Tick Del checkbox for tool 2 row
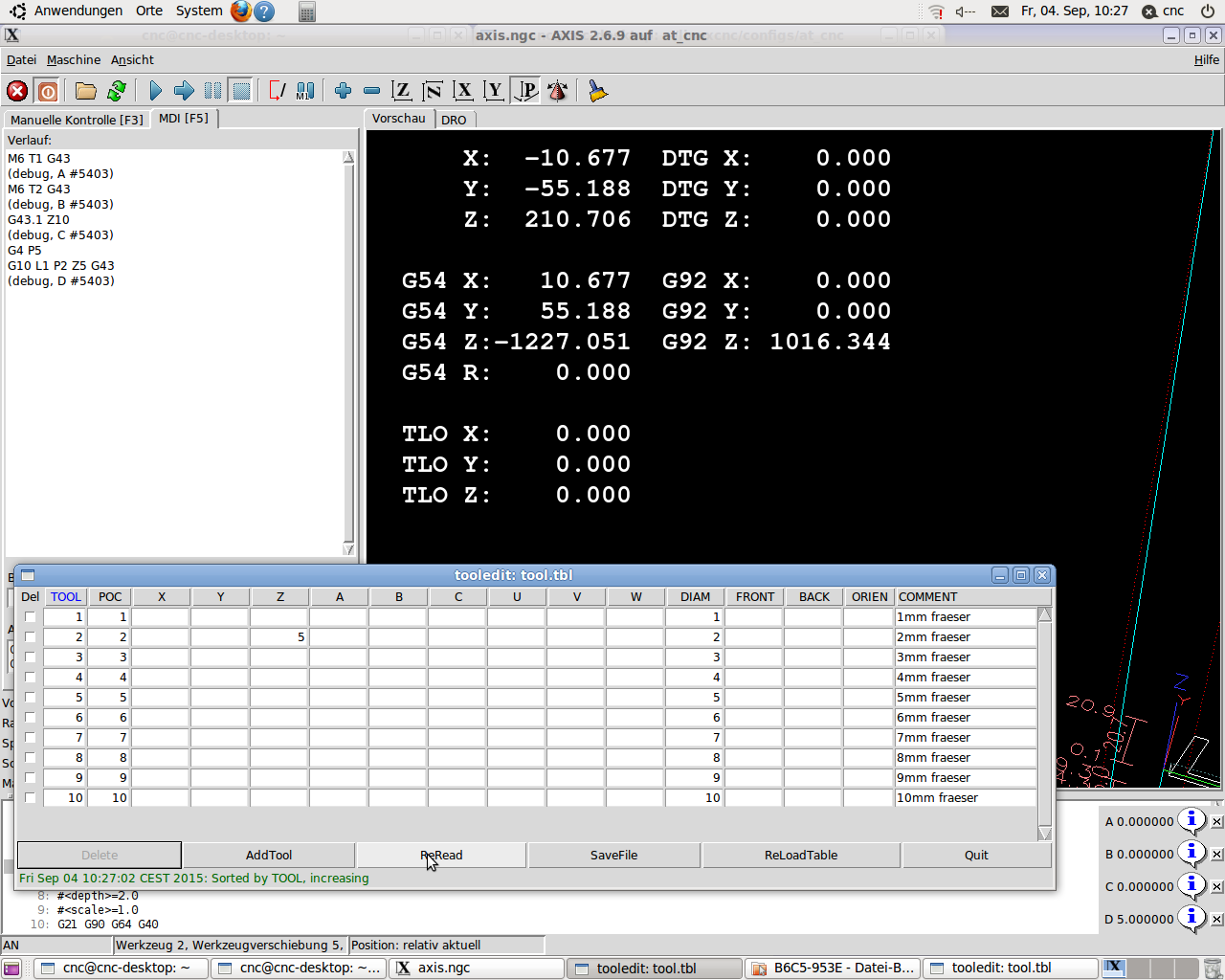The width and height of the screenshot is (1225, 980). 30,637
